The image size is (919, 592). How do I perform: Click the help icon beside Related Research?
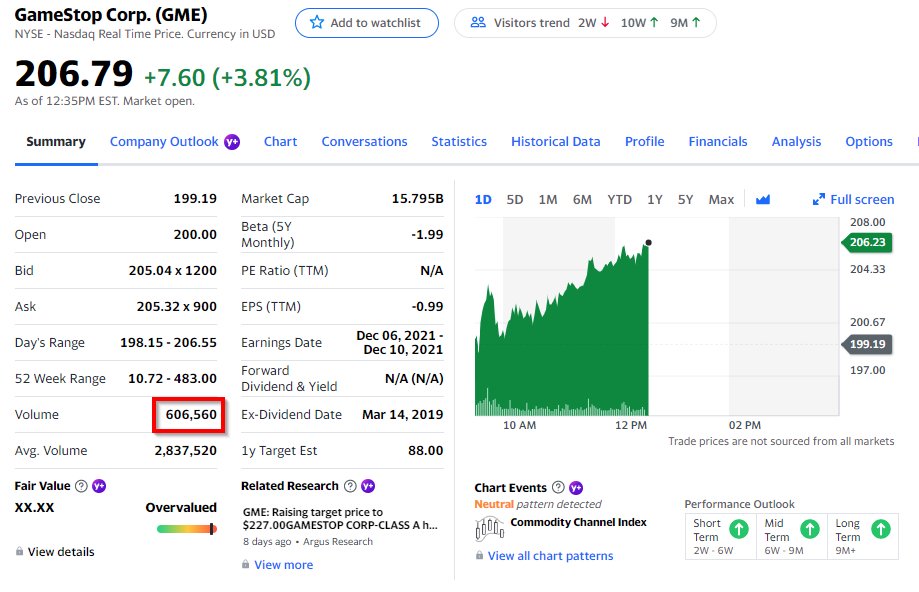coord(350,486)
